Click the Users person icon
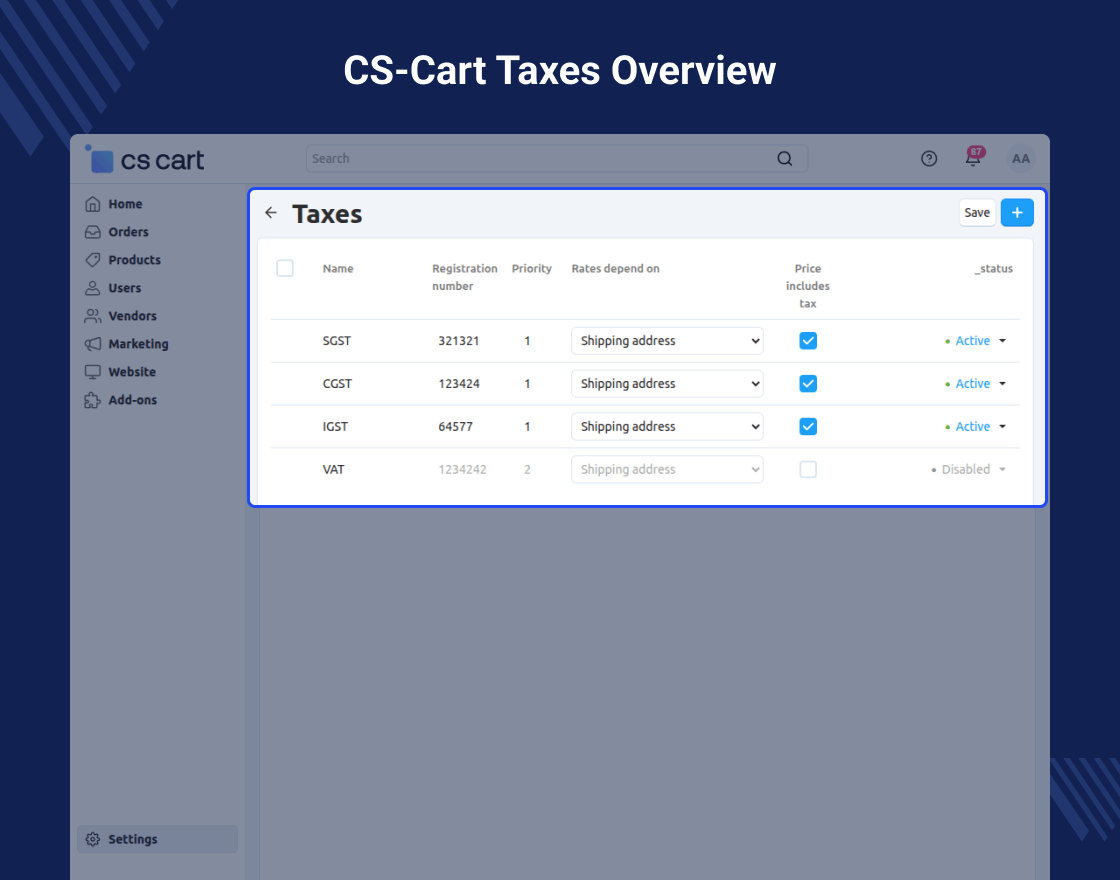Image resolution: width=1120 pixels, height=880 pixels. tap(93, 288)
